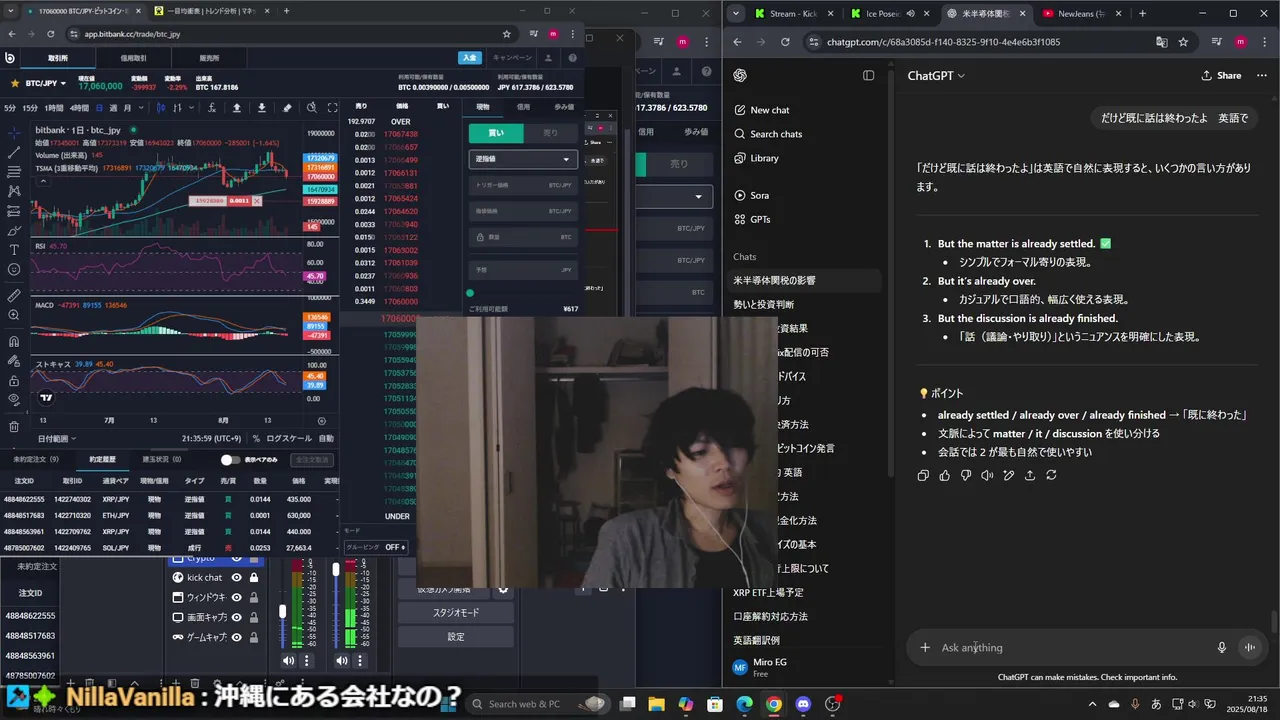The height and width of the screenshot is (720, 1280).
Task: Mute the second audio mixer channel
Action: 342,660
